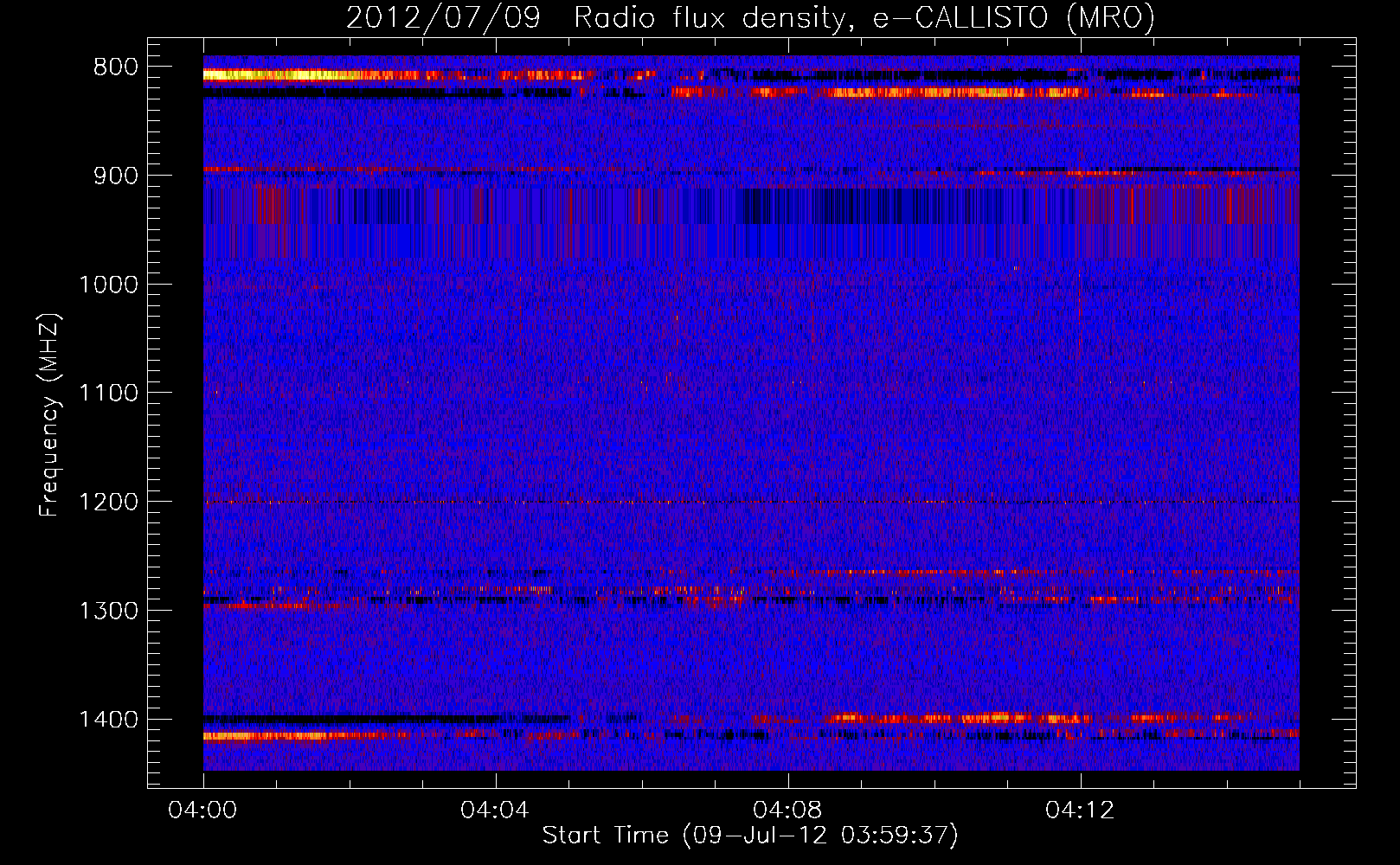Click the 1400 frequency tick label
The image size is (1400, 865).
coord(108,720)
